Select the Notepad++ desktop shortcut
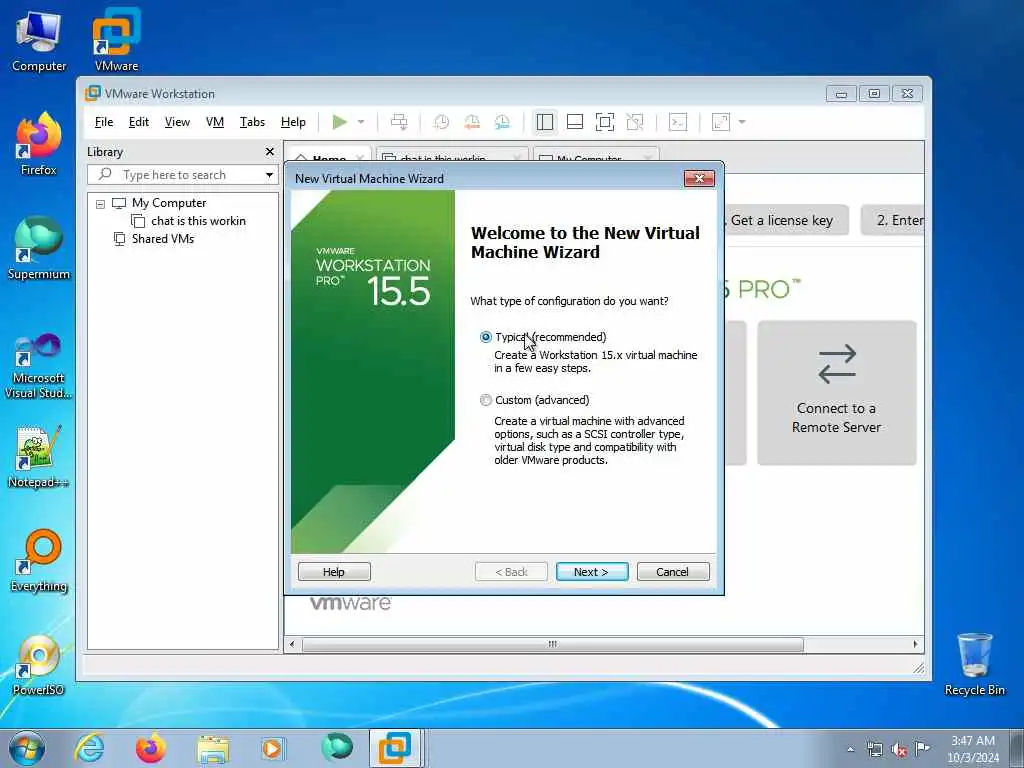Screen dimensions: 1024x768 39,456
